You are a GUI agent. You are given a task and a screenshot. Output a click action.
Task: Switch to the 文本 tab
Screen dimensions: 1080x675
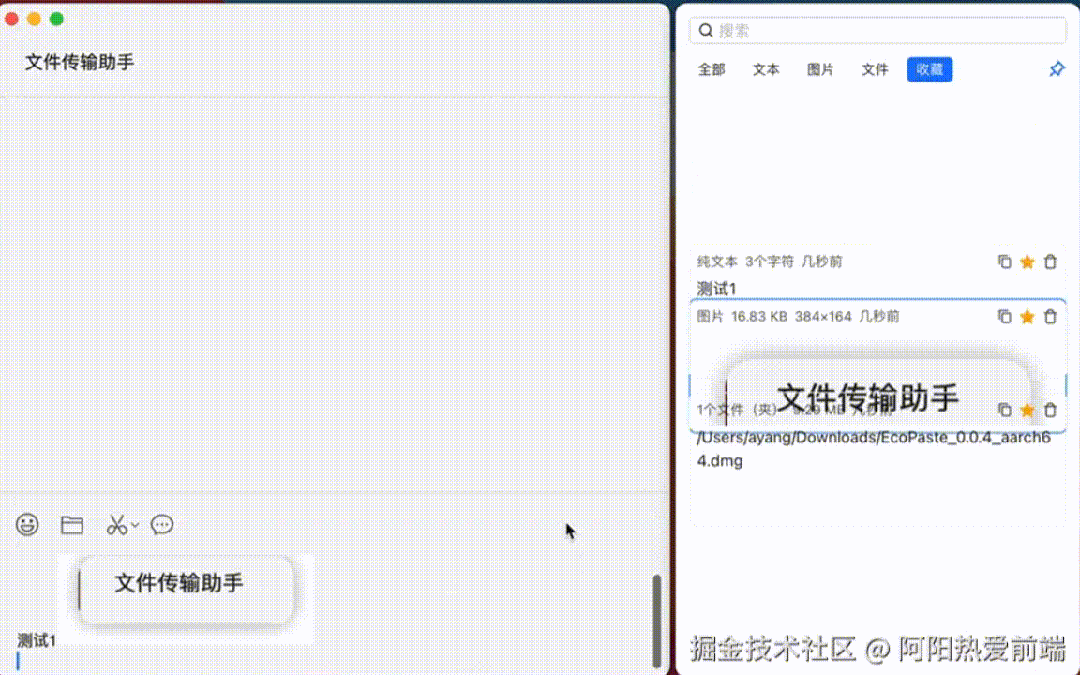click(766, 70)
